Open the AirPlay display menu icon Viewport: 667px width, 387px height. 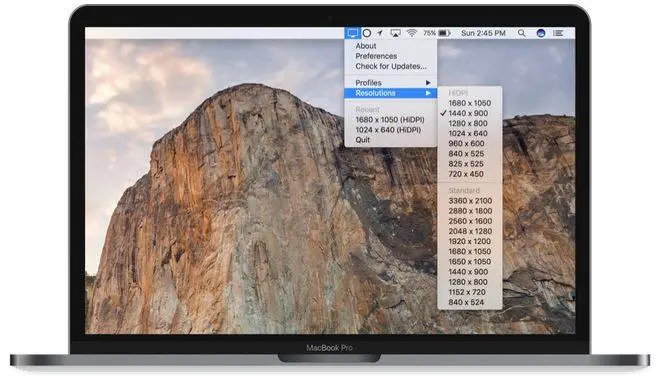396,33
